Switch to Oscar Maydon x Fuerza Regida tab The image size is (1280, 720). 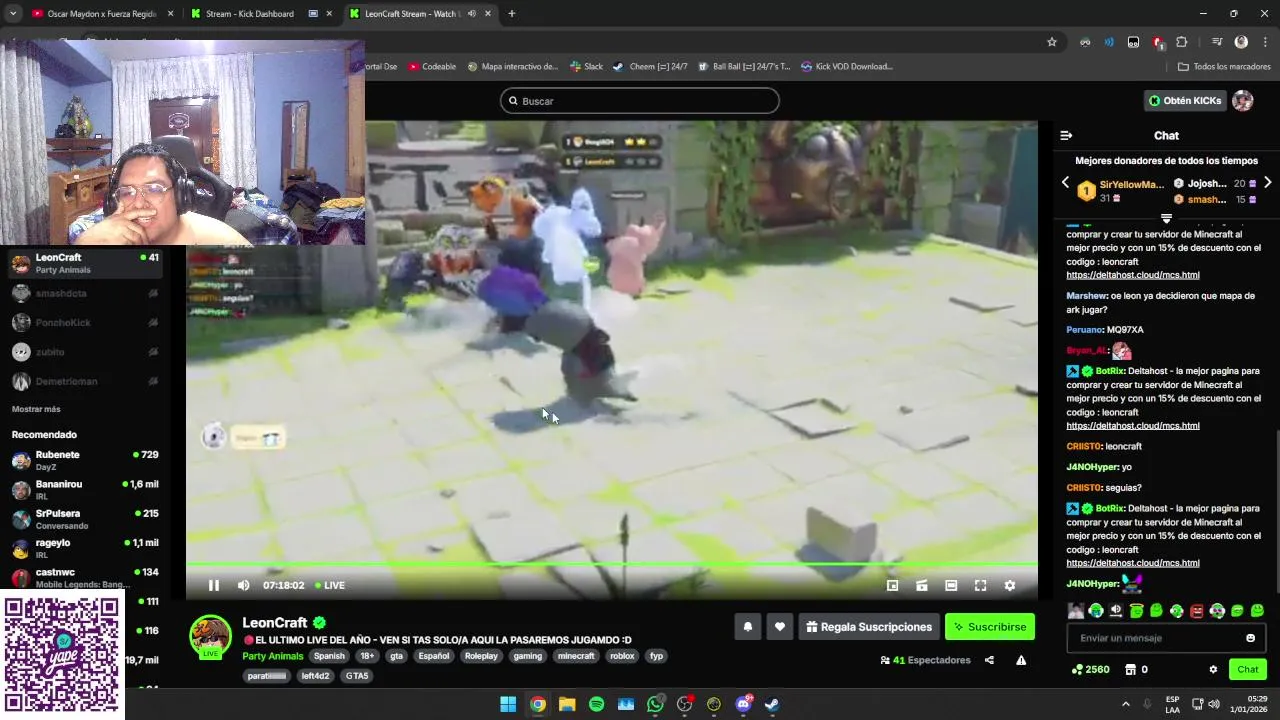(x=102, y=14)
